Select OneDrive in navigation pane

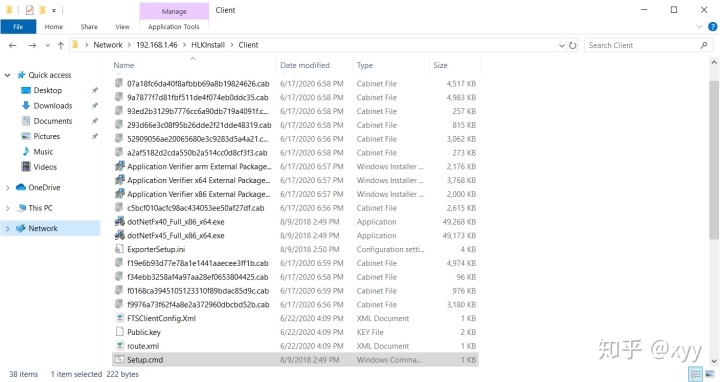point(44,187)
